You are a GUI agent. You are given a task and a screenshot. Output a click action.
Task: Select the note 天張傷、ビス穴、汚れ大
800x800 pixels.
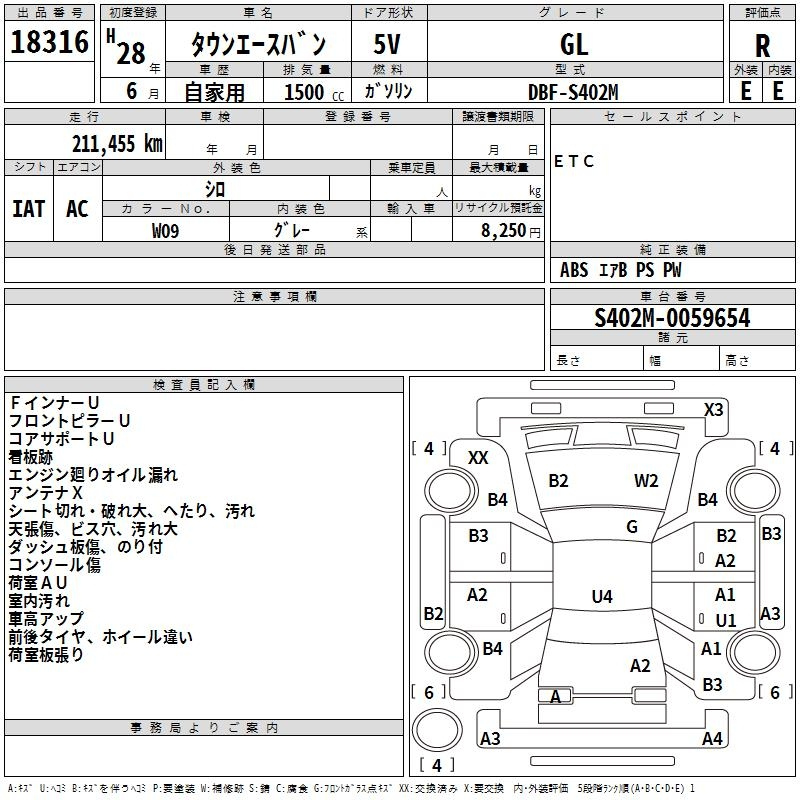pos(93,529)
